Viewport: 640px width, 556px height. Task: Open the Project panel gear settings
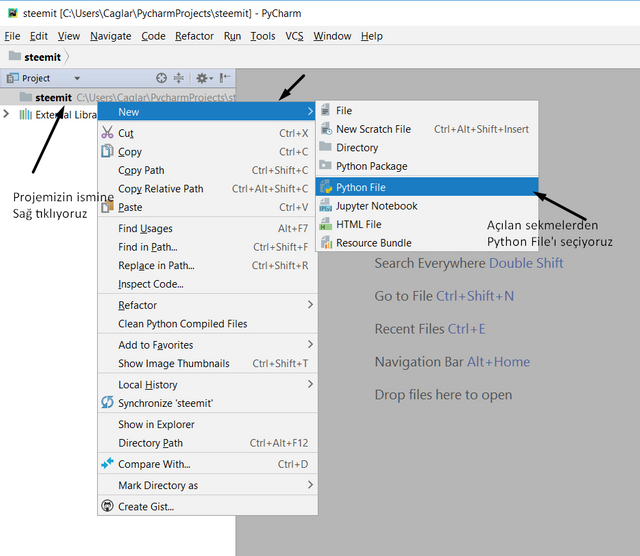tap(204, 78)
